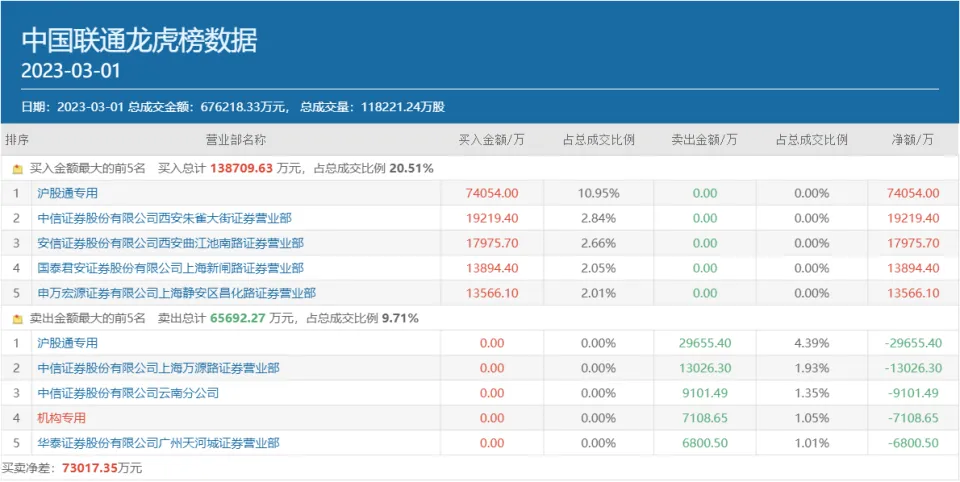Click the 中国联通龙虎榜数据 title
960x482 pixels.
(139, 40)
